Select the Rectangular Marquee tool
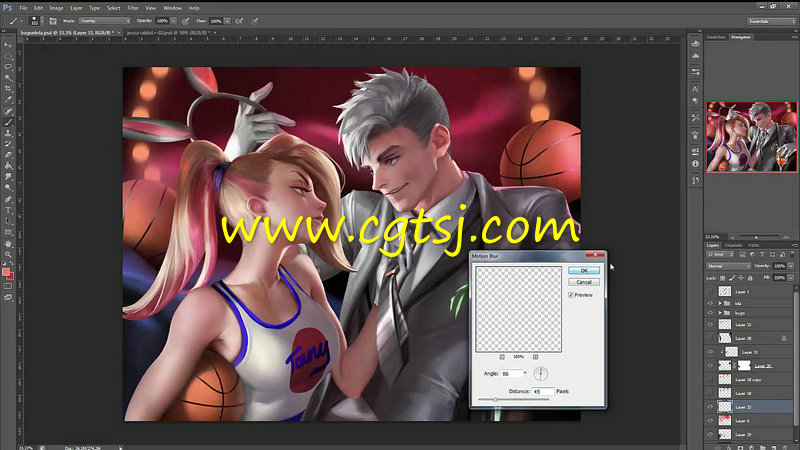 (8, 56)
